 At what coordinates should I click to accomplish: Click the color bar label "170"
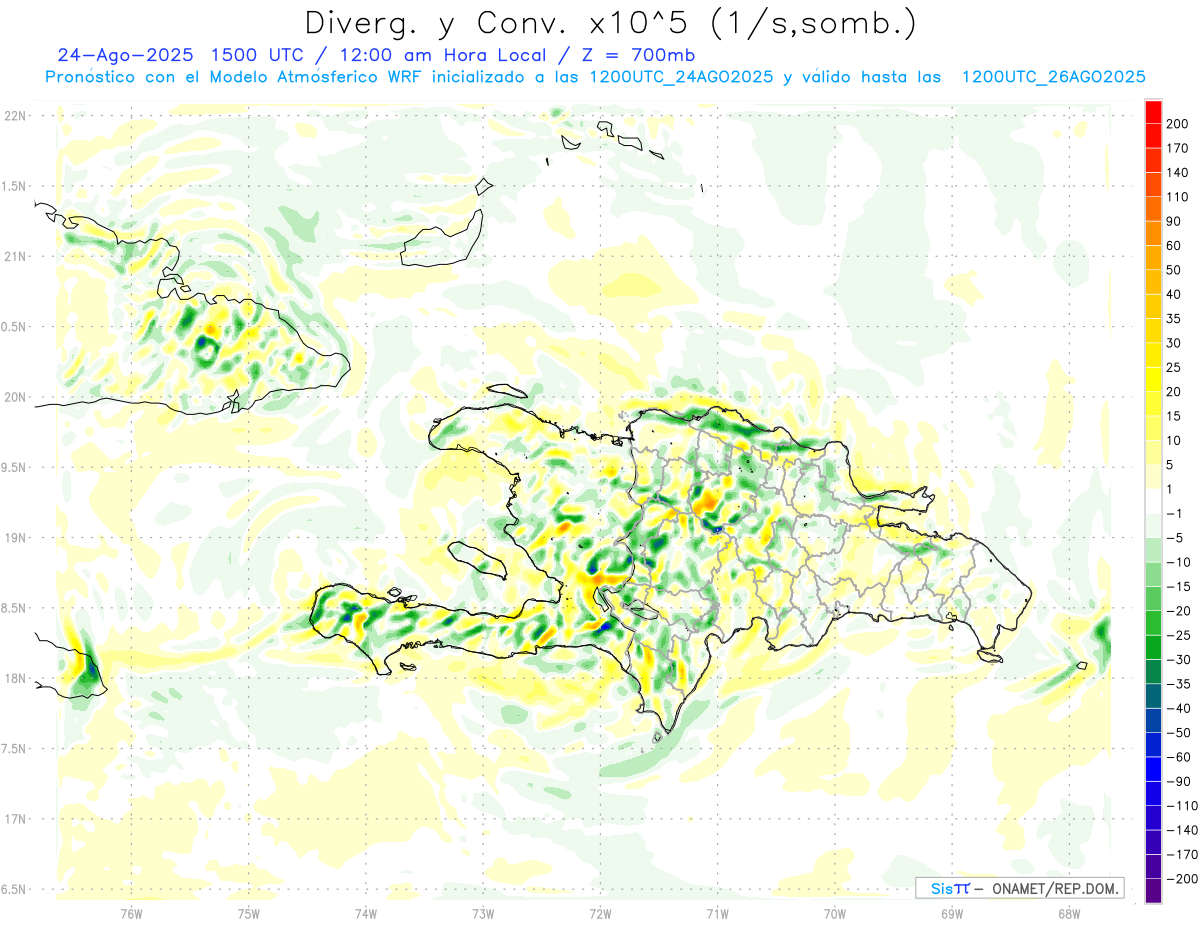1177,148
